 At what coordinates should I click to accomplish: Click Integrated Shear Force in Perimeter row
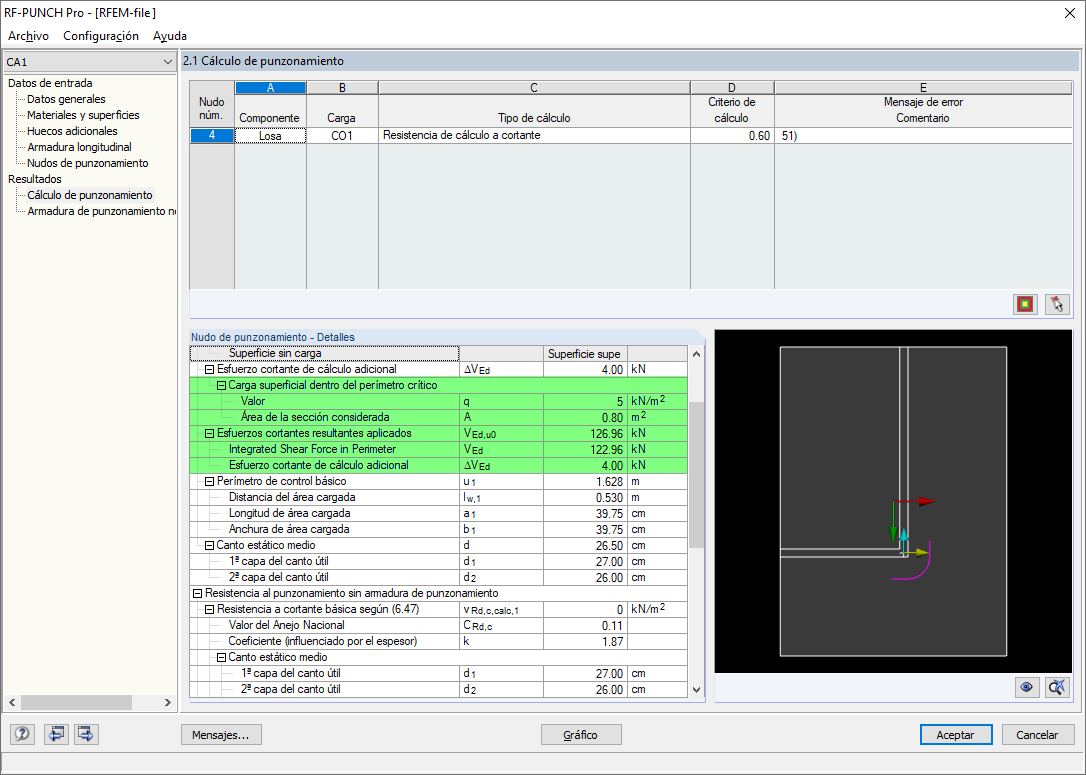tap(438, 449)
